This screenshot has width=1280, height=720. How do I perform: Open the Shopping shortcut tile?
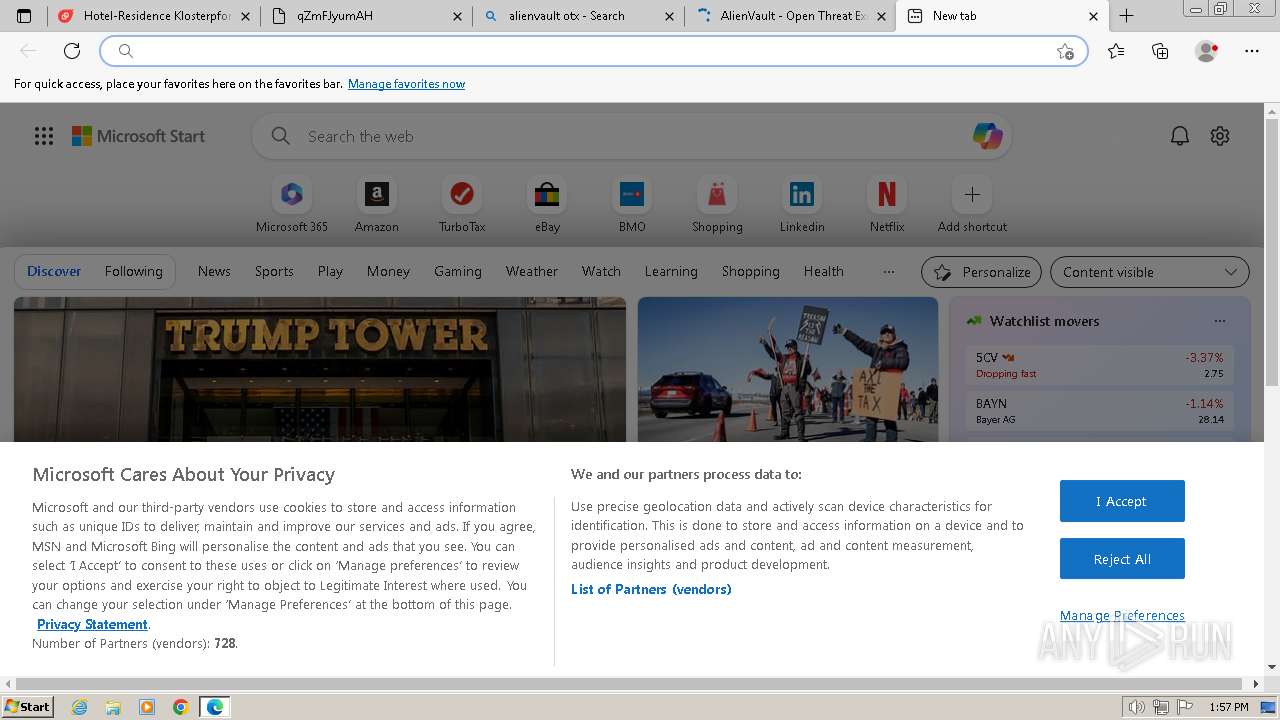[x=717, y=204]
